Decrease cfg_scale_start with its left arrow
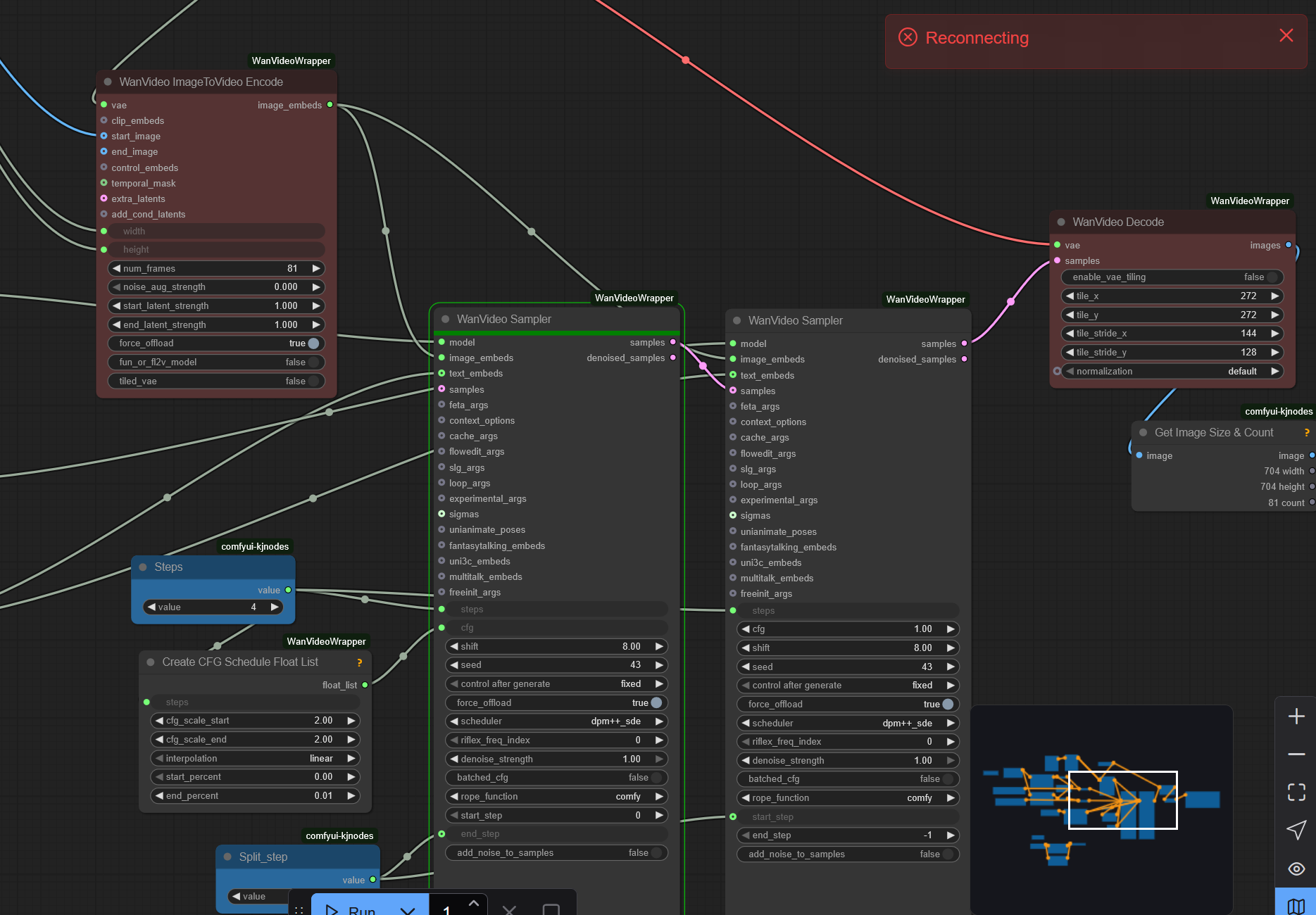Screen dimensions: 1316x915 [x=159, y=721]
